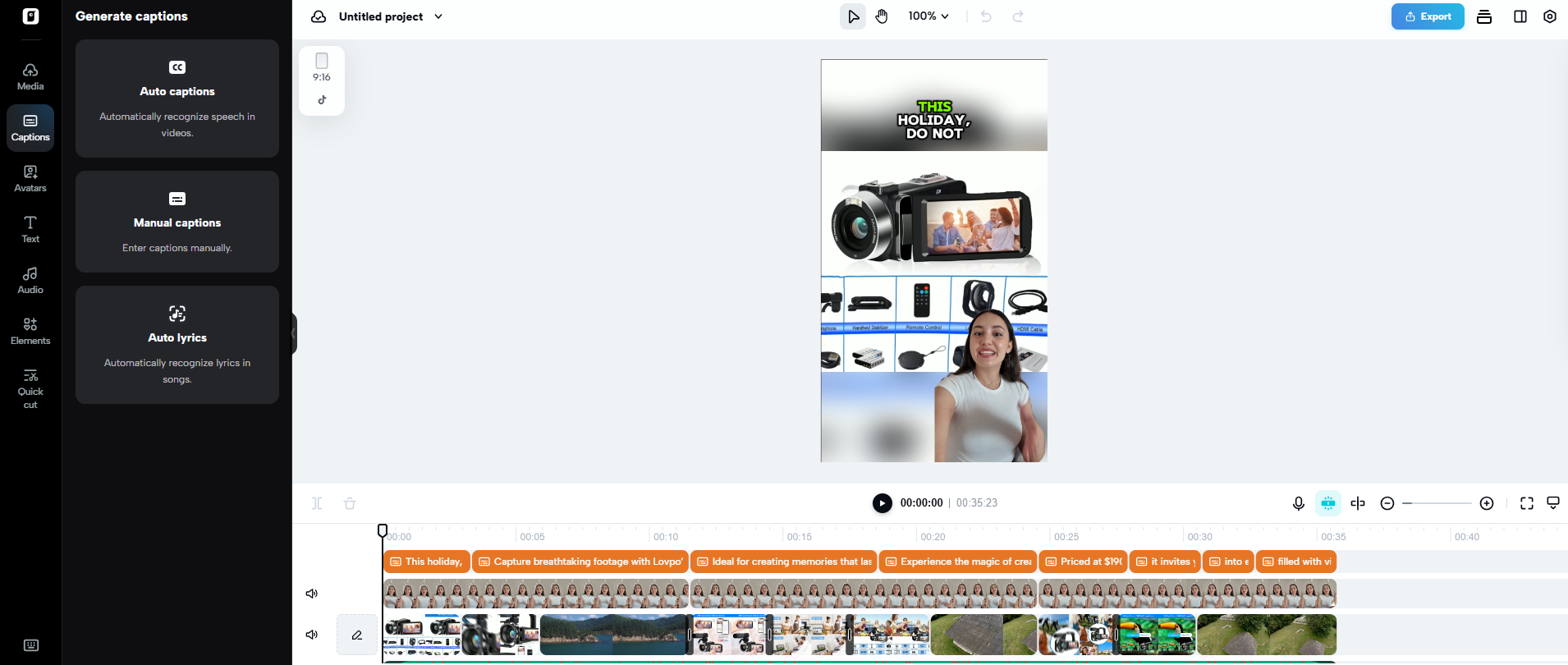Click the Export button
The image size is (1568, 665).
pyautogui.click(x=1427, y=16)
